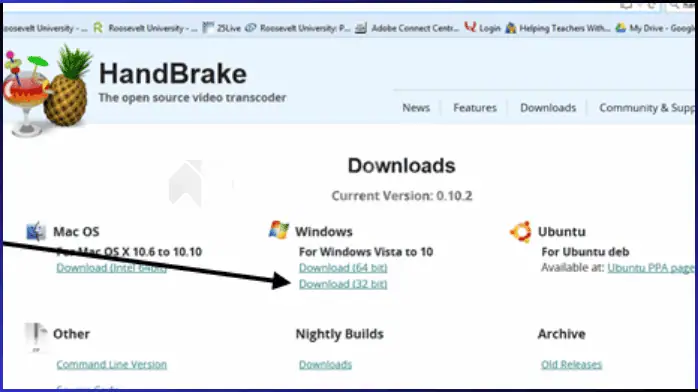Open the Old Releases archive link
This screenshot has height=392, width=698.
pos(572,364)
